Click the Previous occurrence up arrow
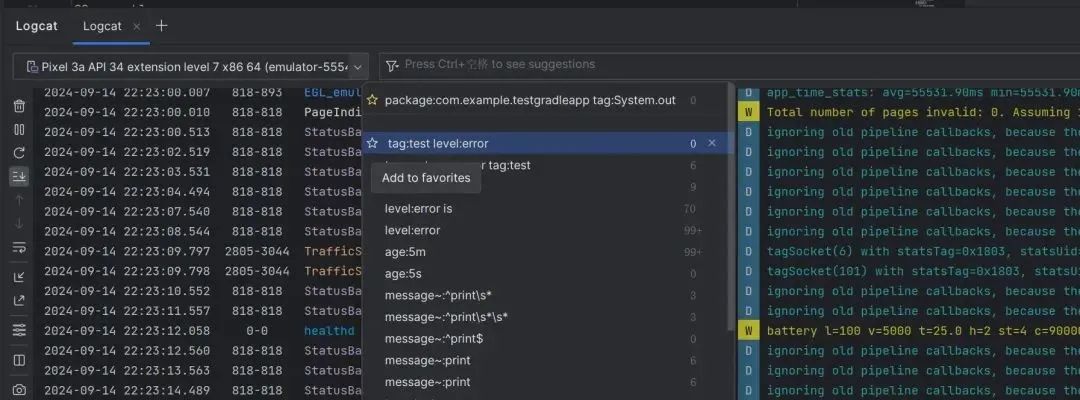 [19, 200]
